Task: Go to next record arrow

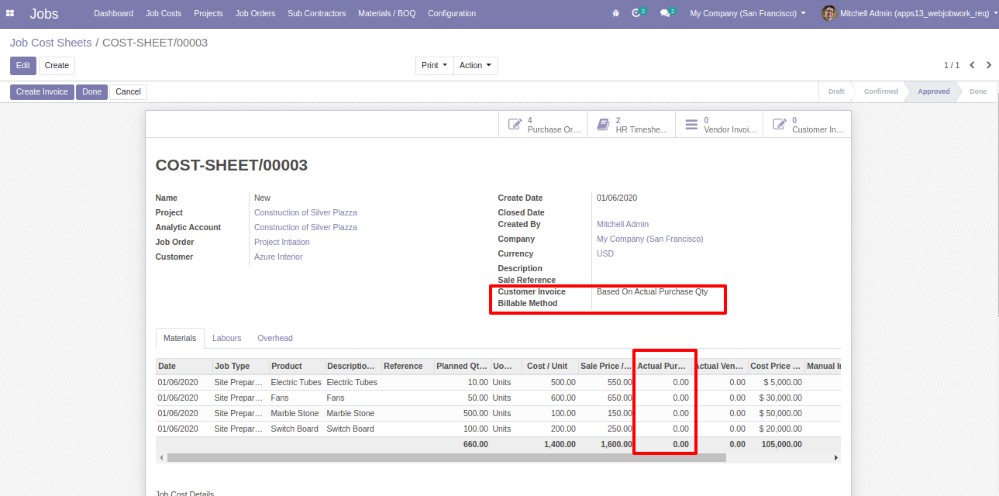Action: click(988, 65)
